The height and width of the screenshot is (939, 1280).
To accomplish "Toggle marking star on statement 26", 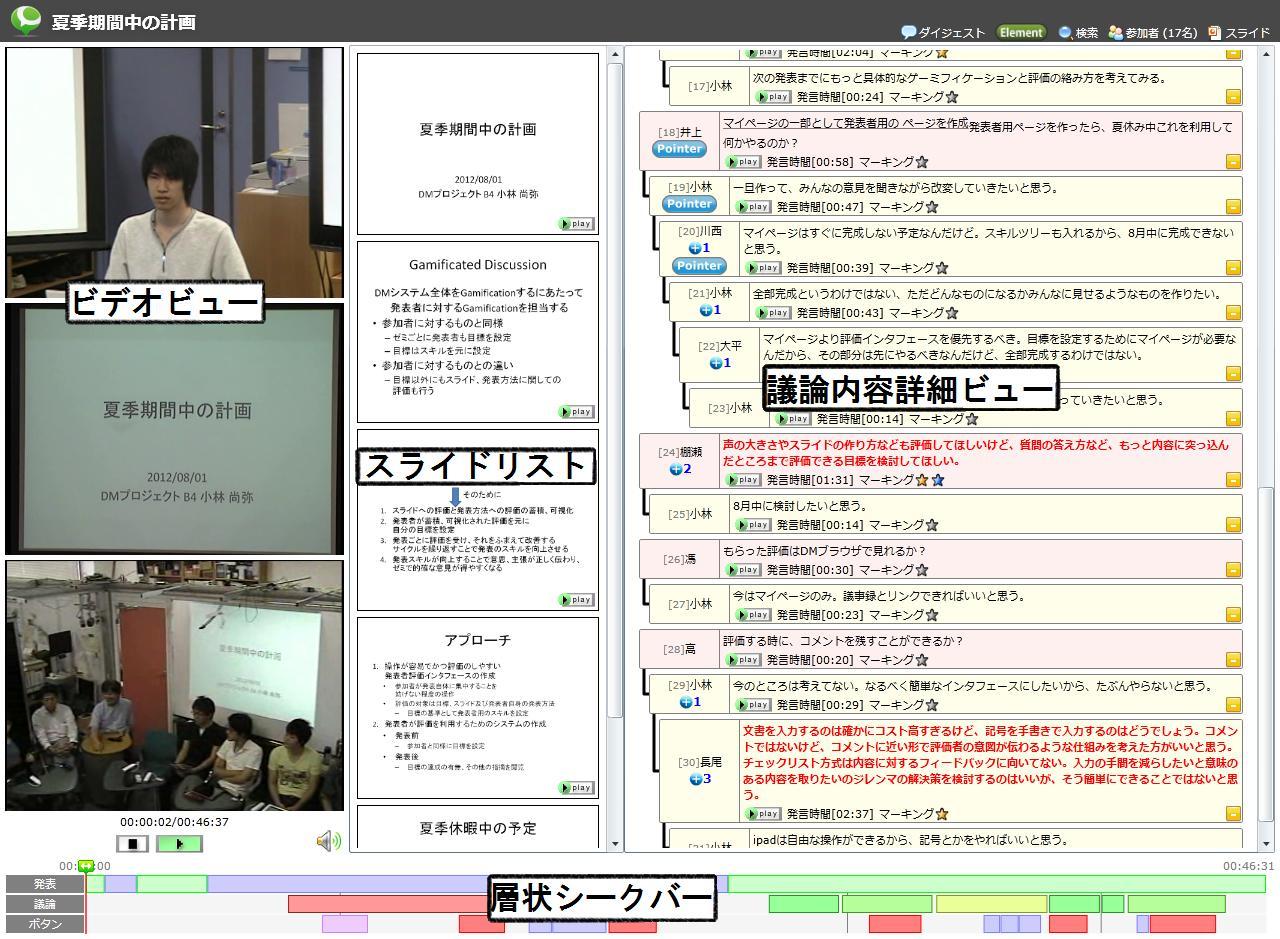I will [x=922, y=570].
